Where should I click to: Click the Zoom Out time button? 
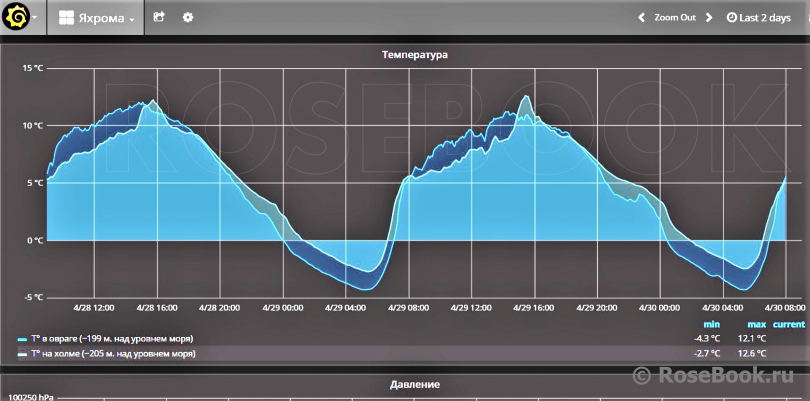[675, 18]
